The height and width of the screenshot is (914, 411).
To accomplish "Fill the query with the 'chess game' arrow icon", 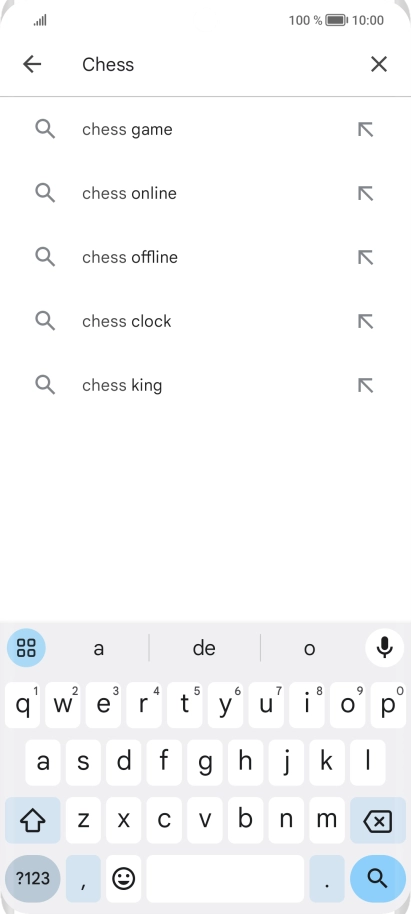I will click(366, 129).
